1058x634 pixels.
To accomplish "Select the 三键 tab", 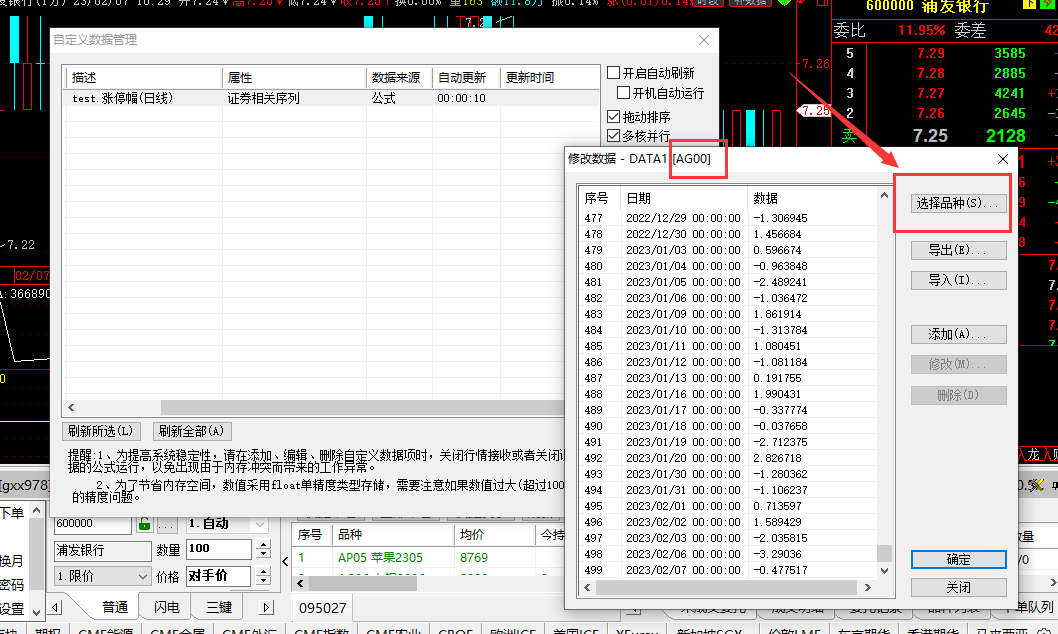I will coord(218,607).
